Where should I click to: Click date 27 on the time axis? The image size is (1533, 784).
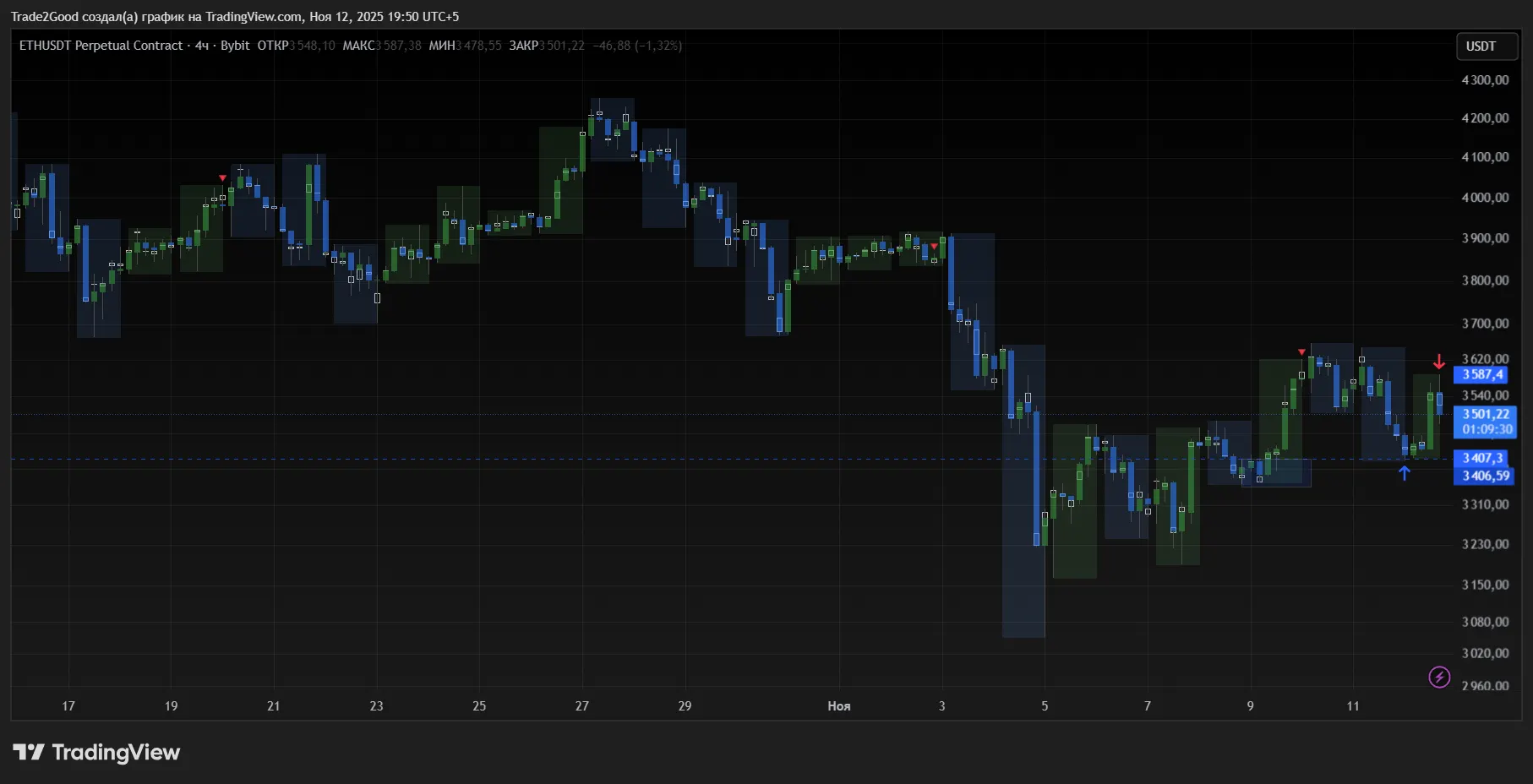tap(581, 706)
